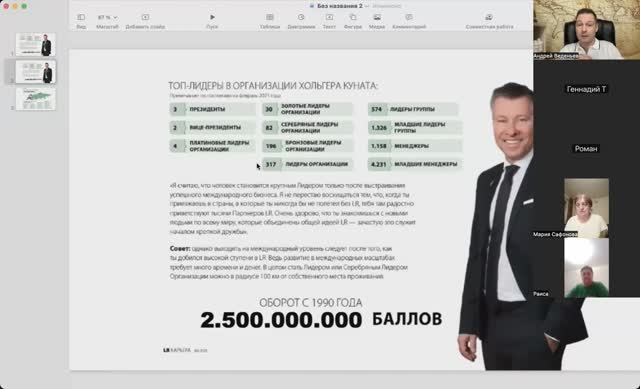Open the document title 'Без названия 2' dropdown
This screenshot has height=389, width=640.
click(340, 6)
